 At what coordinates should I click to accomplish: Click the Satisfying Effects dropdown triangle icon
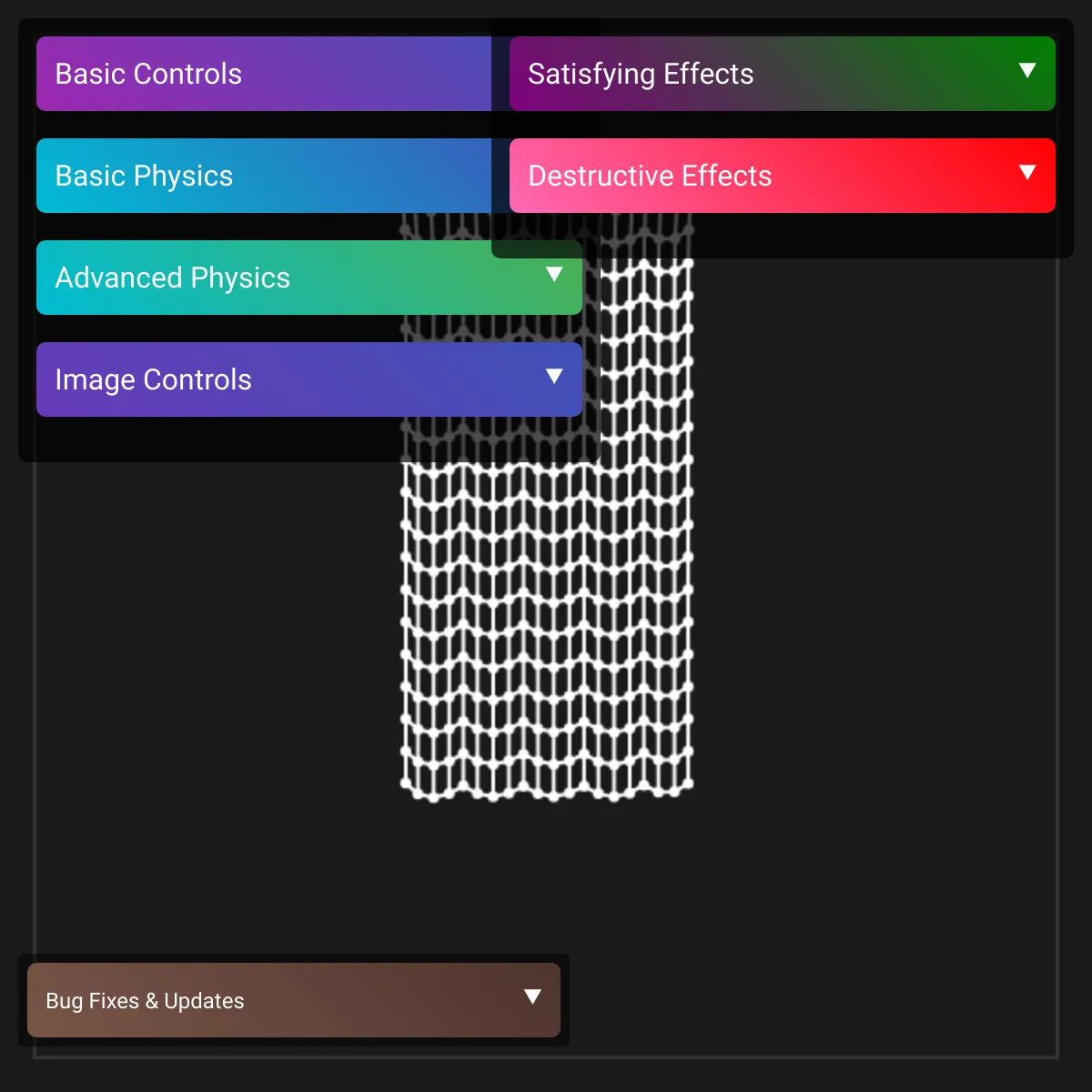tap(1027, 70)
